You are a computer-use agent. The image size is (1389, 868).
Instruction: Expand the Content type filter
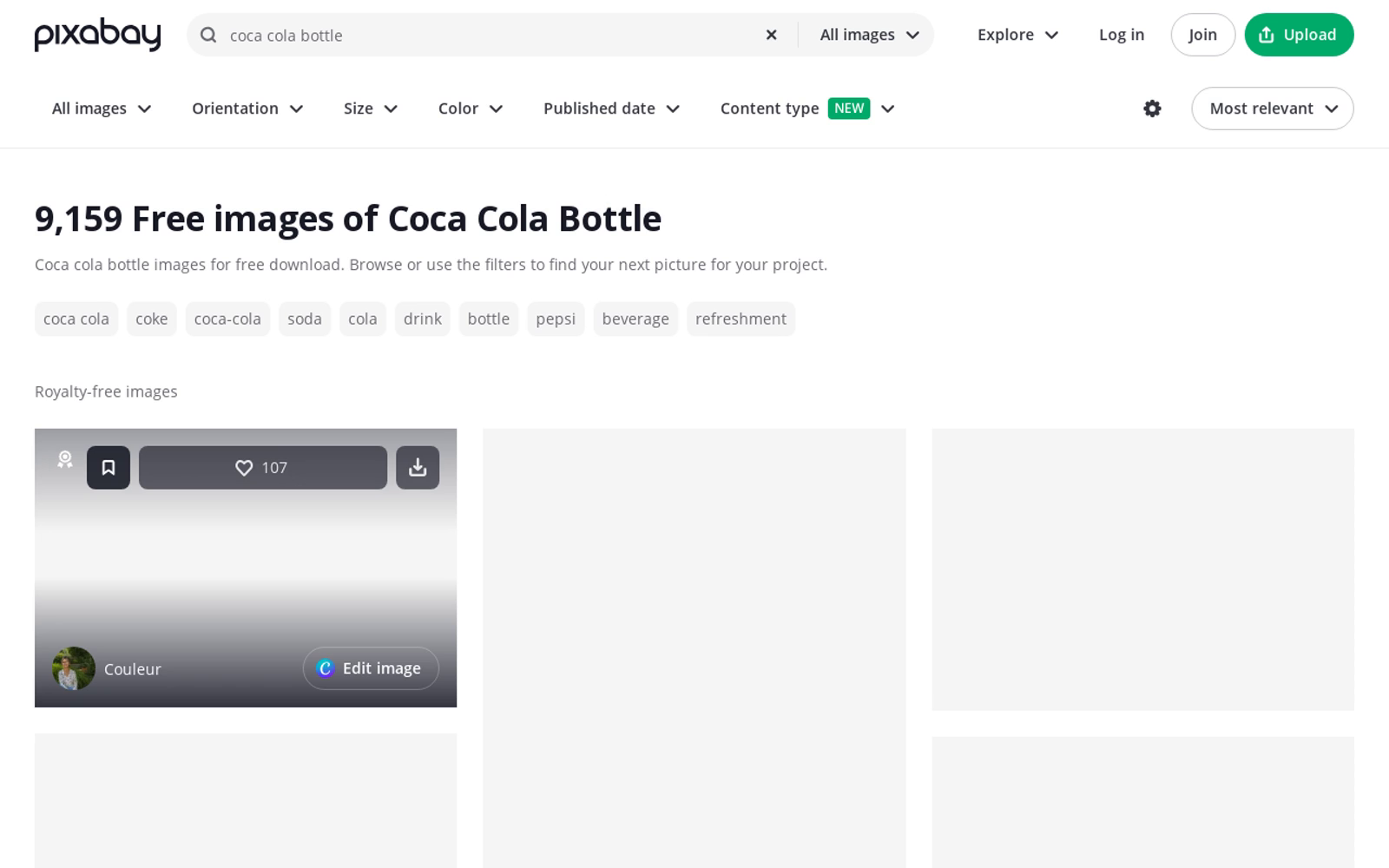point(807,108)
